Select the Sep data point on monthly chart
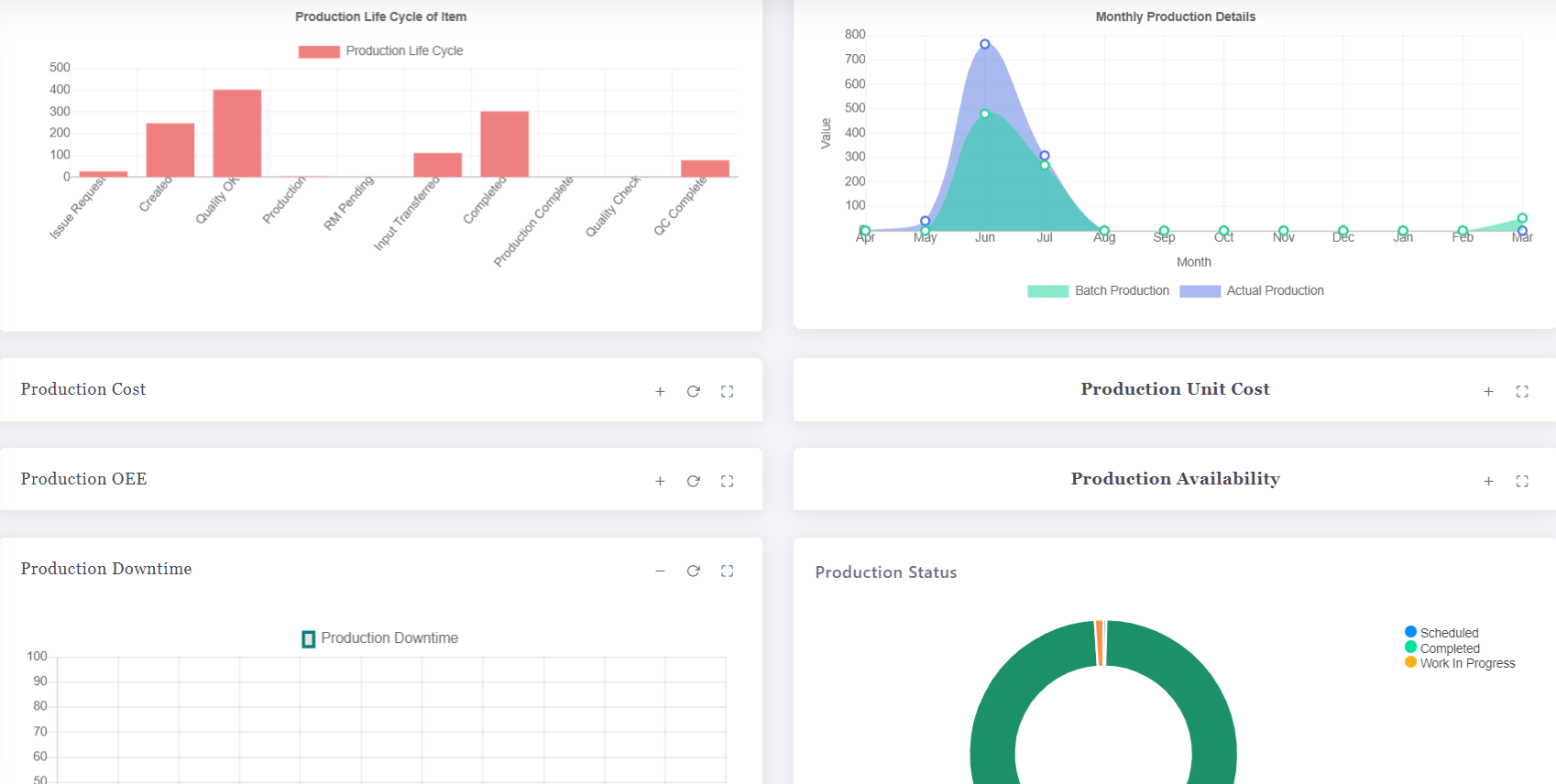This screenshot has width=1556, height=784. click(1164, 231)
